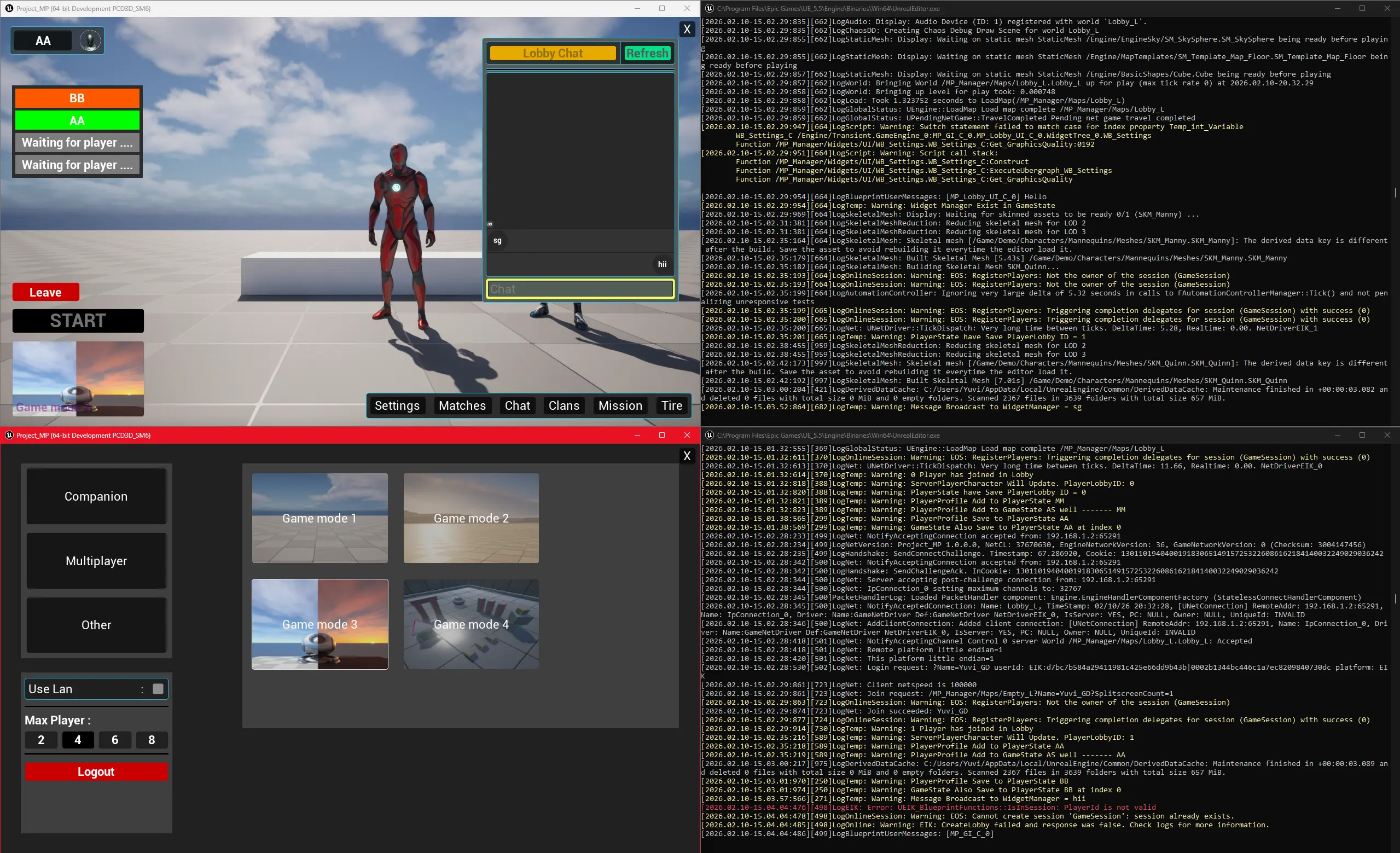Close the mode selection screen with X

click(687, 456)
